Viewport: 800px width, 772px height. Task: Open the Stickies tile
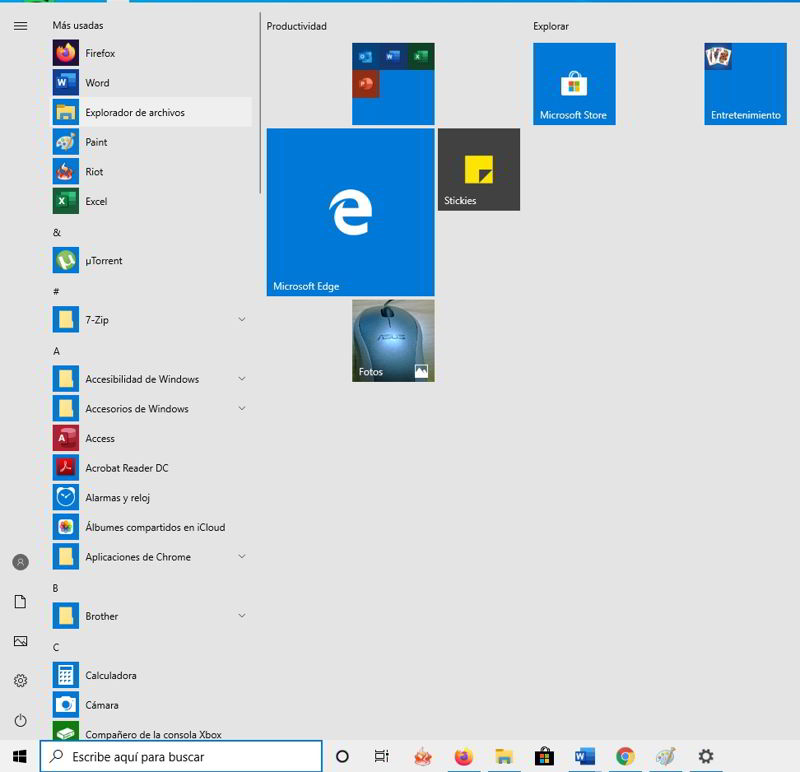click(478, 169)
